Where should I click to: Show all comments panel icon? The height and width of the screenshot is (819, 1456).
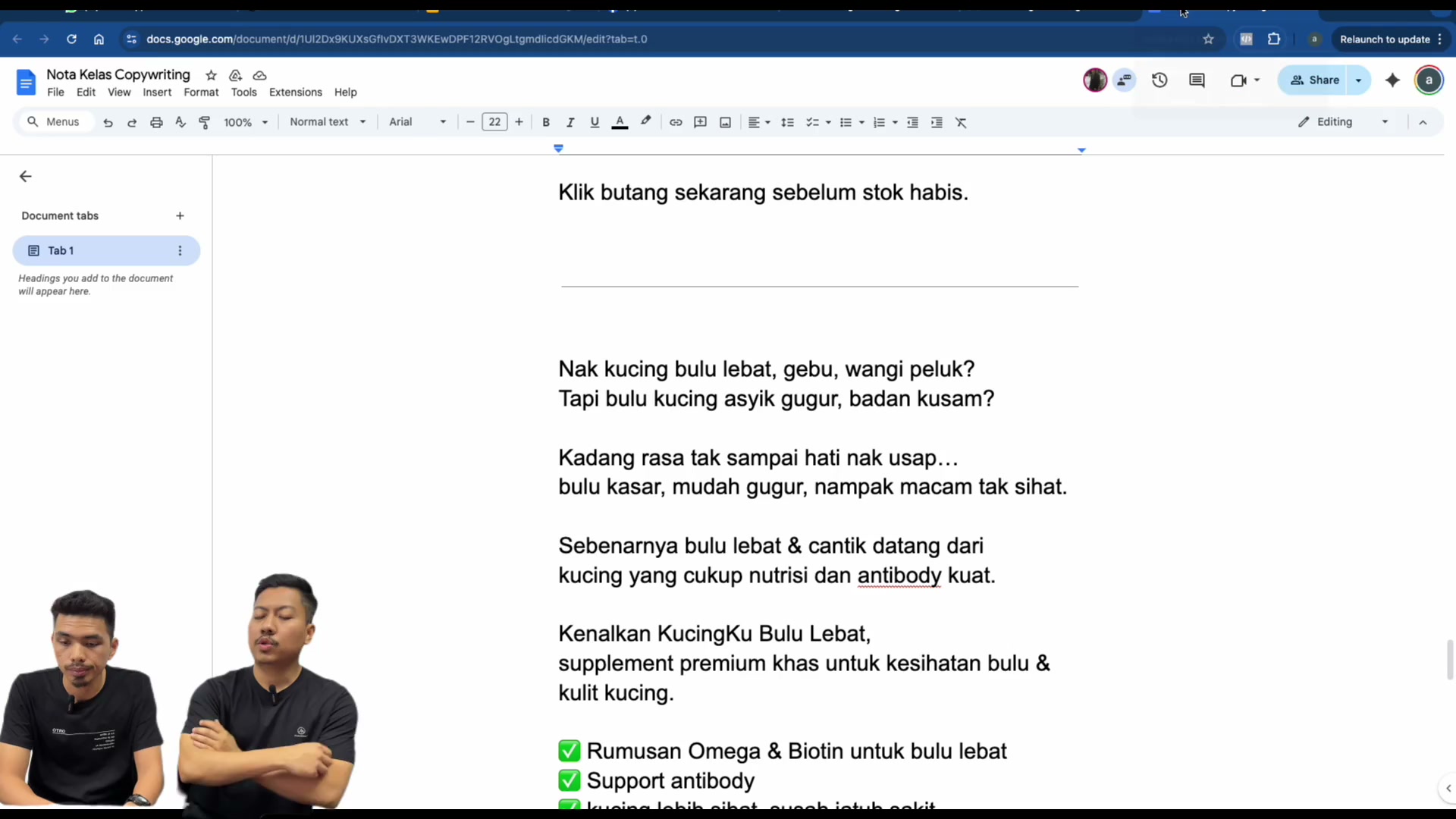click(x=1197, y=80)
